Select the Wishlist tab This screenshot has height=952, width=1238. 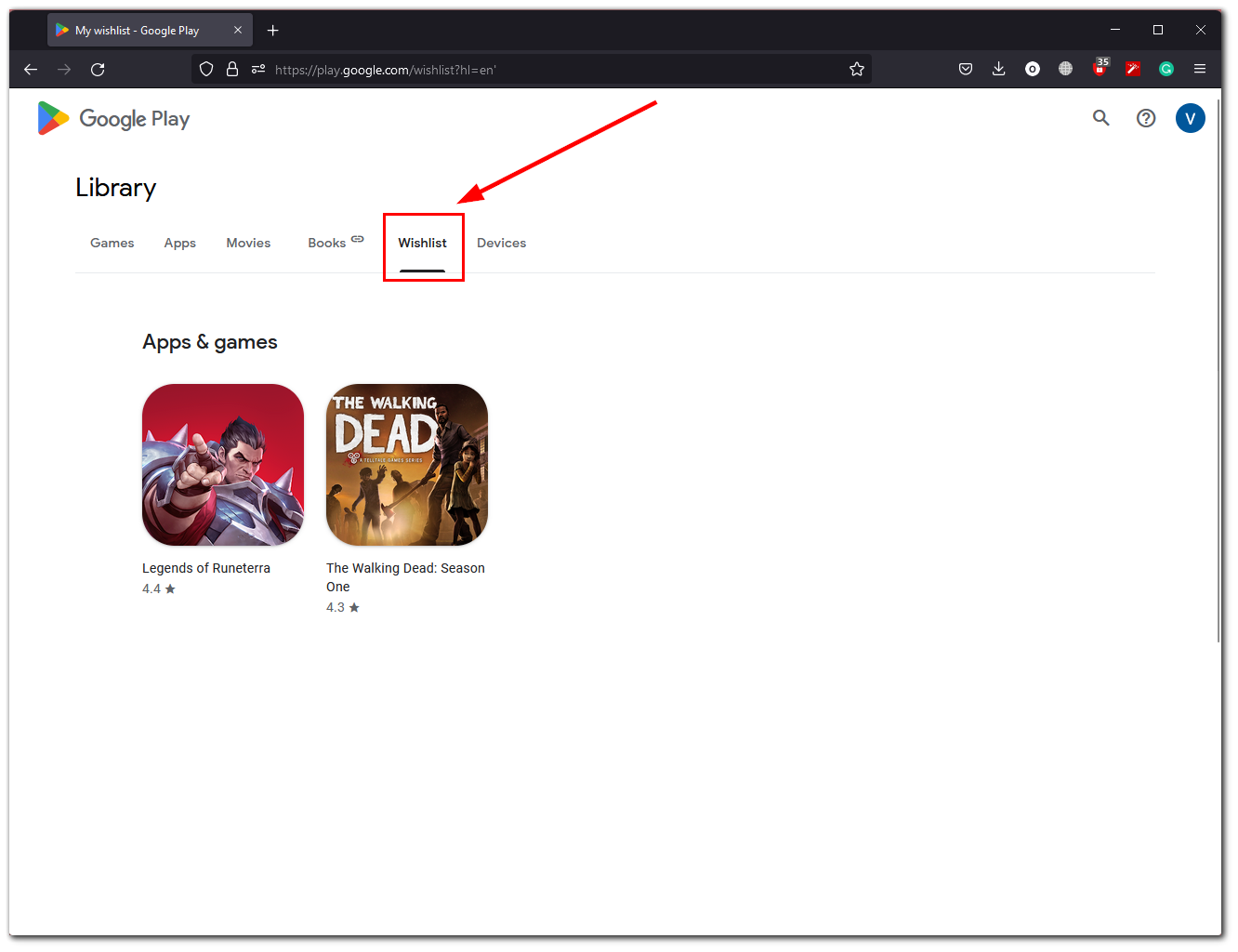(x=423, y=243)
